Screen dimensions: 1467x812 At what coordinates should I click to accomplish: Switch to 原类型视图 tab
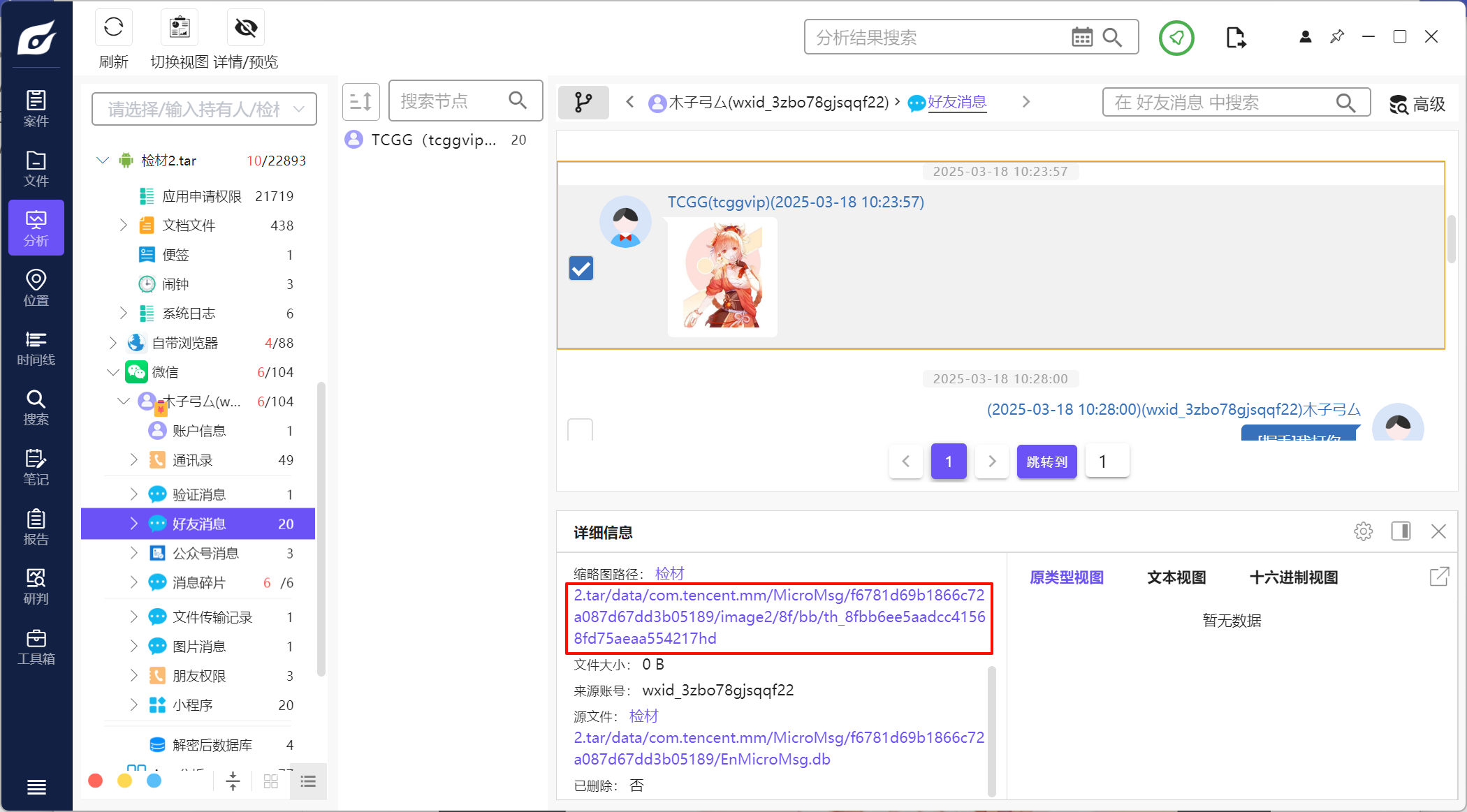pos(1067,577)
